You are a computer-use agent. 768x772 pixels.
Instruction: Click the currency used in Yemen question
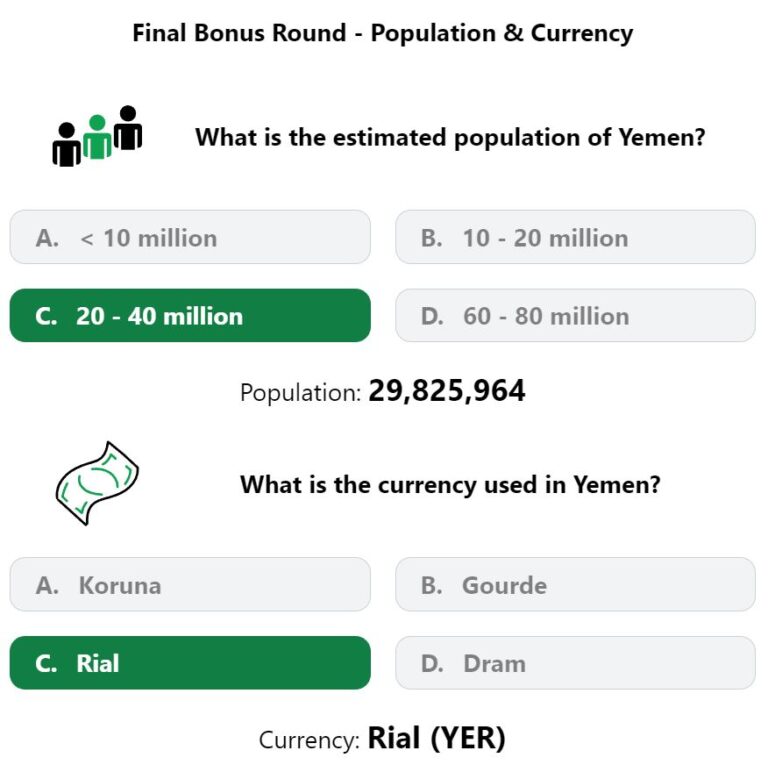[x=450, y=484]
